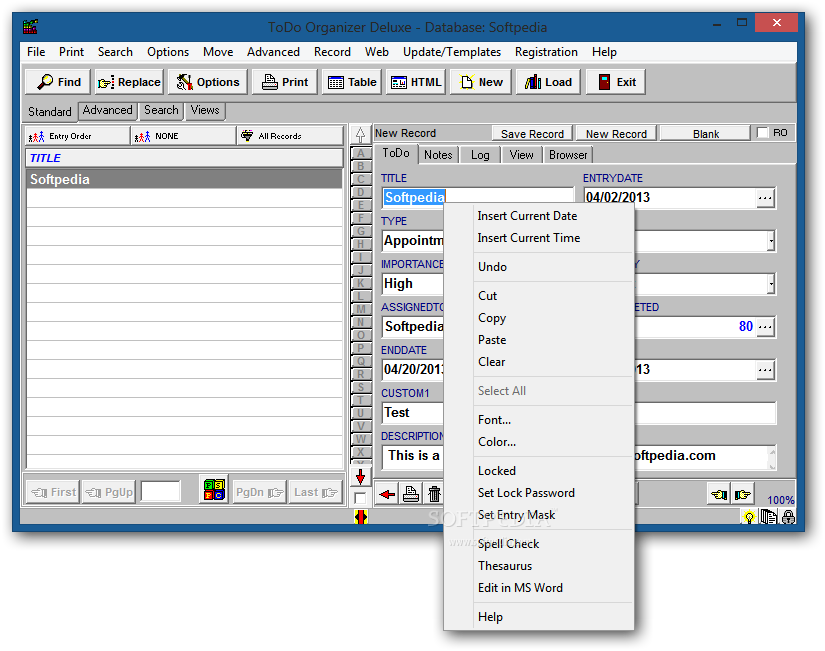Choose Copy in the context menu

point(538,318)
